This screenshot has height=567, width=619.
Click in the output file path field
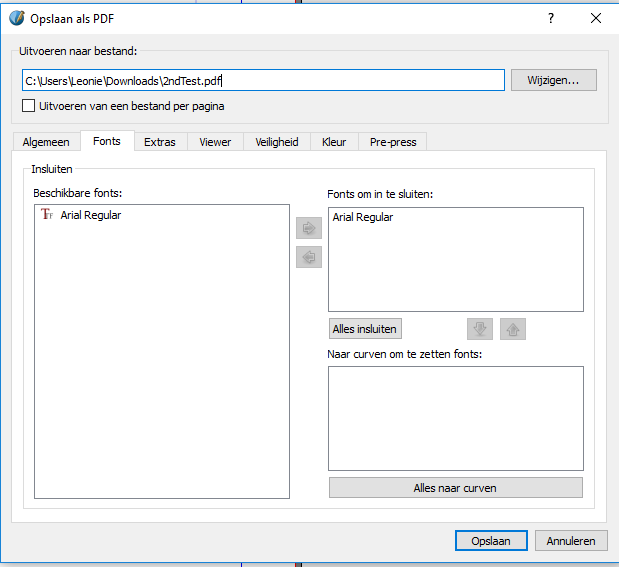pyautogui.click(x=263, y=80)
